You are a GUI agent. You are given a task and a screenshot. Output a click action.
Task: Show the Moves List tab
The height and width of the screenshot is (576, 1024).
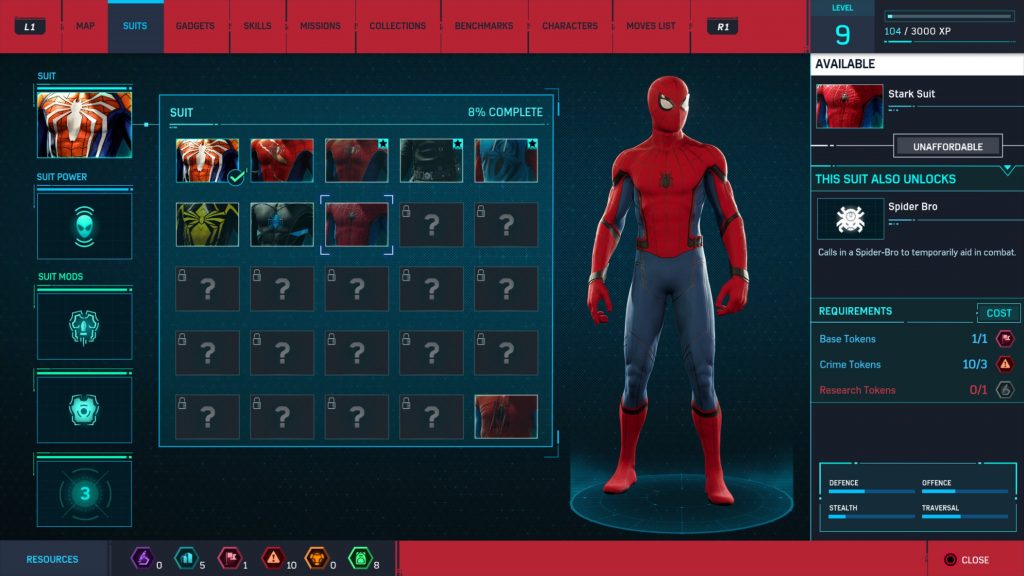pyautogui.click(x=650, y=26)
